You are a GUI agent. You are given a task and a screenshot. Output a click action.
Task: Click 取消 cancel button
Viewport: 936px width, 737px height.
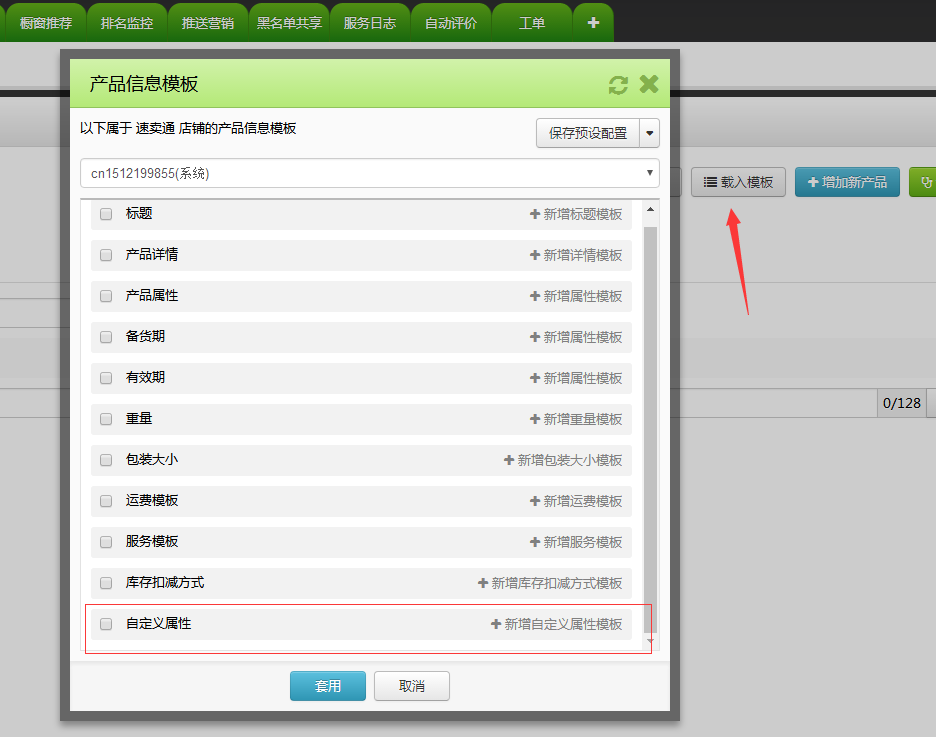(412, 686)
